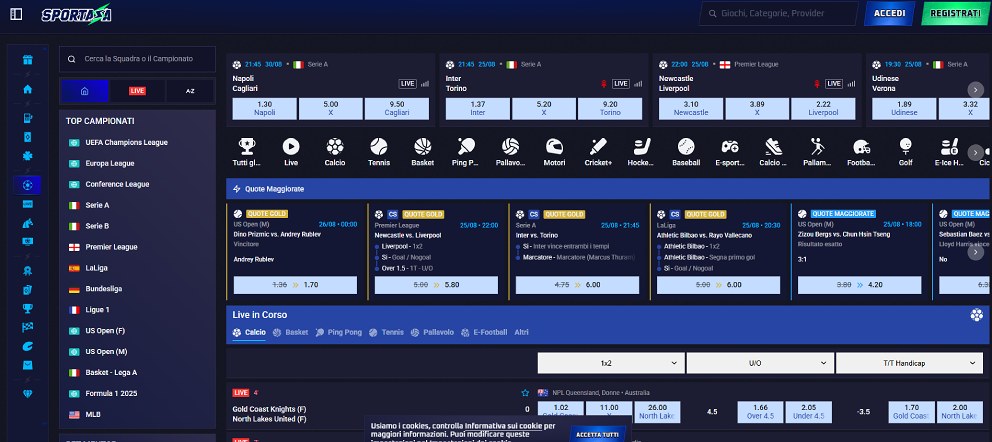
Task: Open the gift box promotions sidebar icon
Action: tap(28, 59)
